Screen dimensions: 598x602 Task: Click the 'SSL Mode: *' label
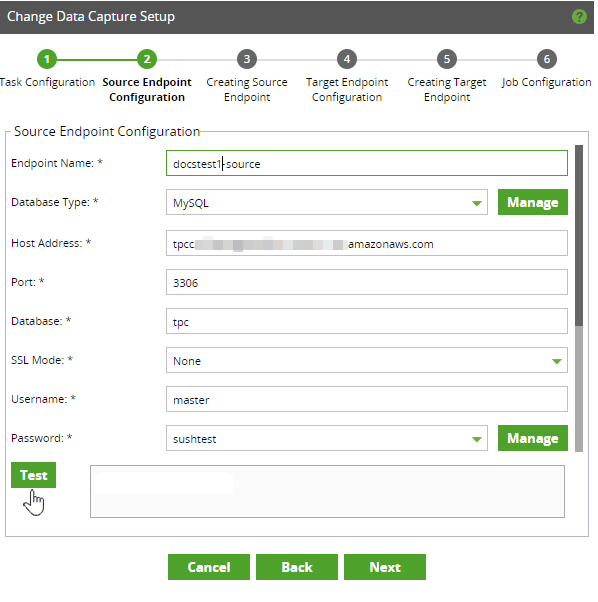tap(42, 360)
